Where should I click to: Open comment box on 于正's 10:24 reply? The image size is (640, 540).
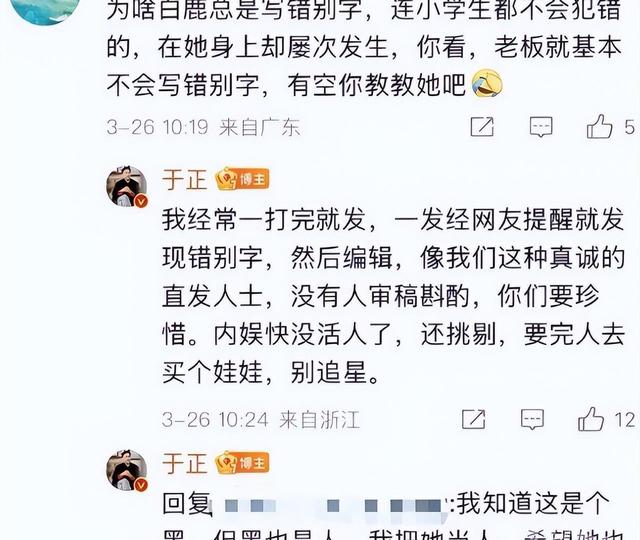(532, 419)
